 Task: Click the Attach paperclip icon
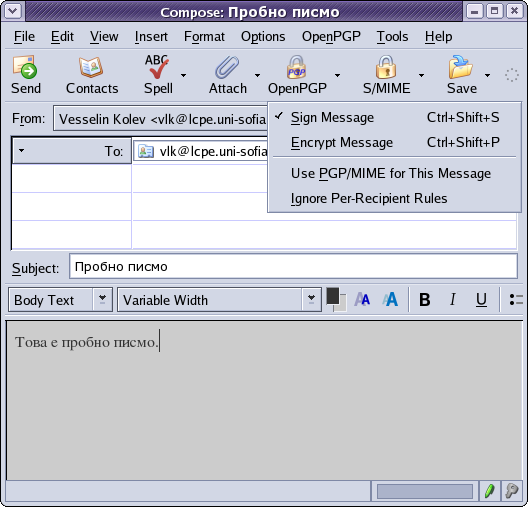[x=227, y=67]
